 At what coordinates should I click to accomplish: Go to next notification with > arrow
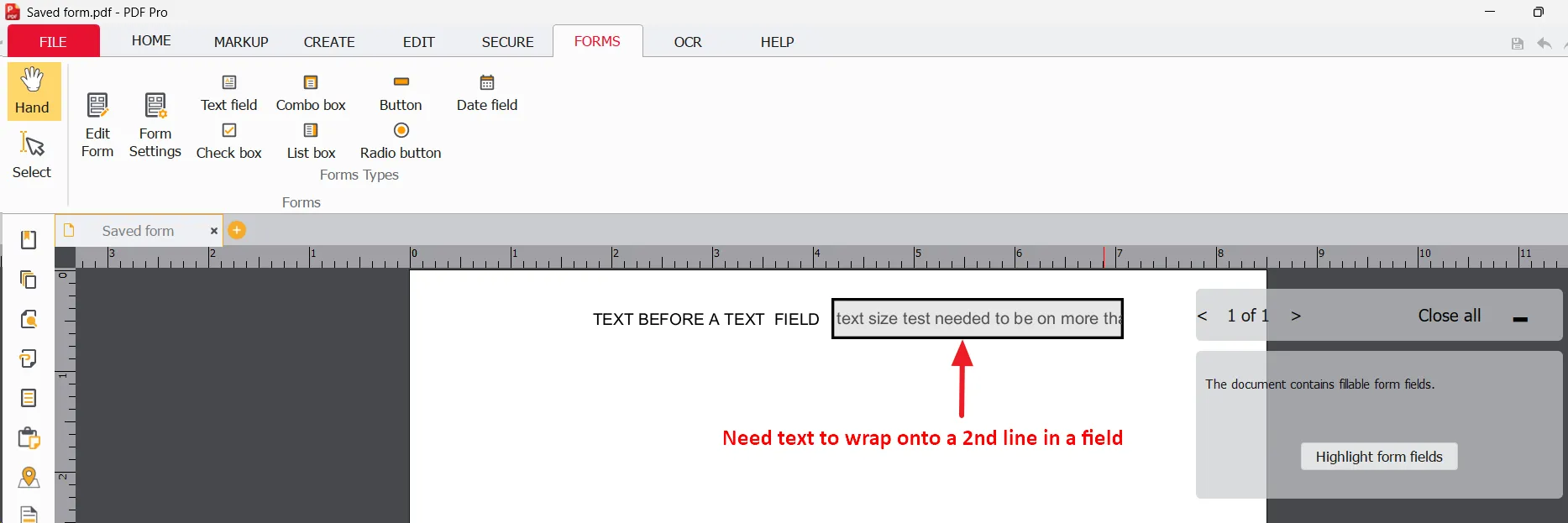[1296, 316]
